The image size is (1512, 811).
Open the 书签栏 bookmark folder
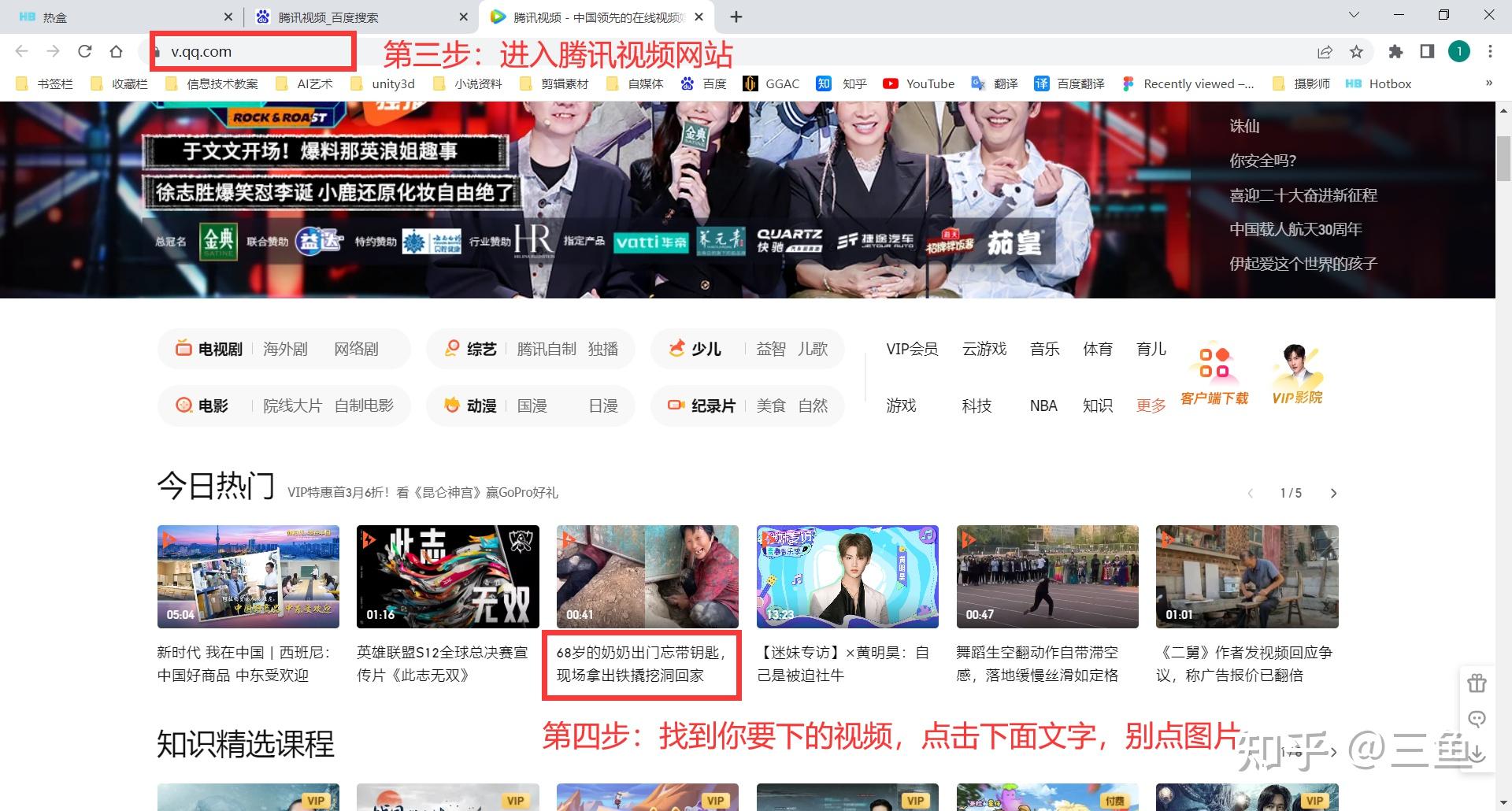click(44, 83)
